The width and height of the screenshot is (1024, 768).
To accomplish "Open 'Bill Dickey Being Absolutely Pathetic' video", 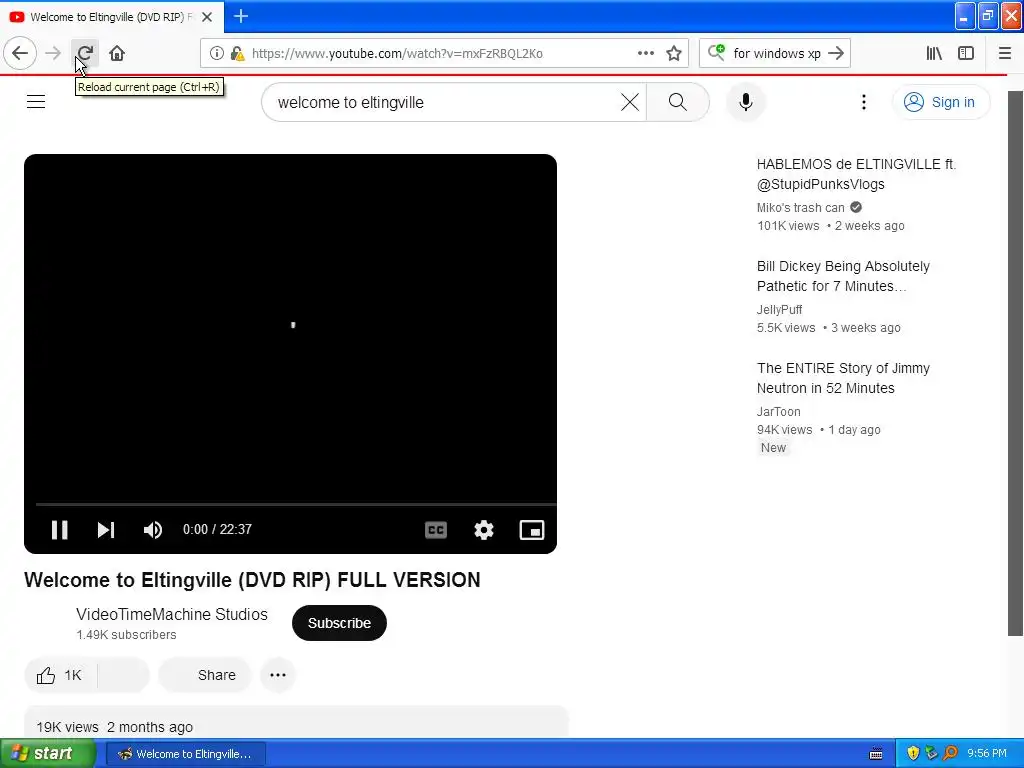I will (842, 276).
